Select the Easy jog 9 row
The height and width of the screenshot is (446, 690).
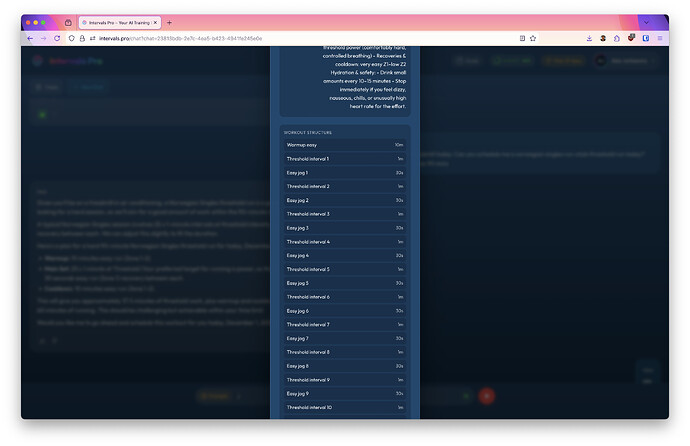click(x=345, y=394)
